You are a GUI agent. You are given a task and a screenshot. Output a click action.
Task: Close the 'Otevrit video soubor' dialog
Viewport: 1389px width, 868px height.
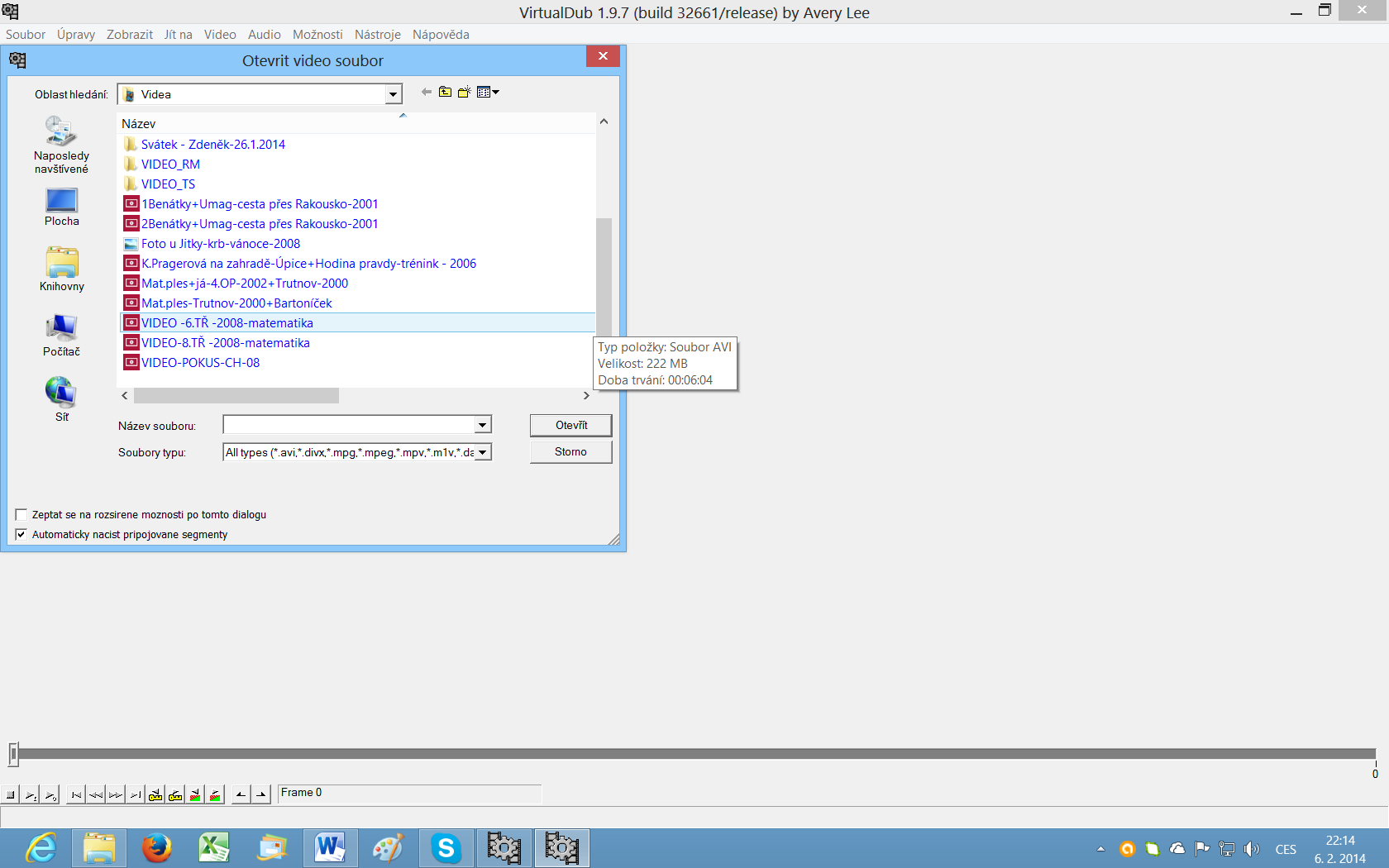tap(603, 56)
